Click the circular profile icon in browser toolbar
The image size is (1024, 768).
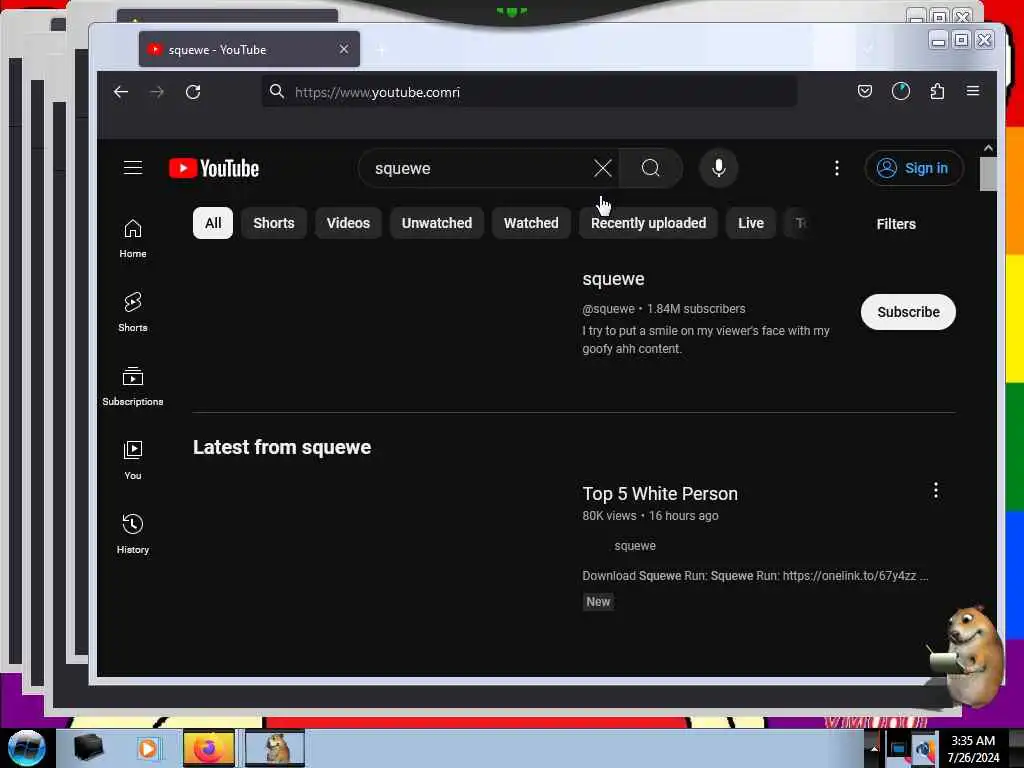[901, 91]
